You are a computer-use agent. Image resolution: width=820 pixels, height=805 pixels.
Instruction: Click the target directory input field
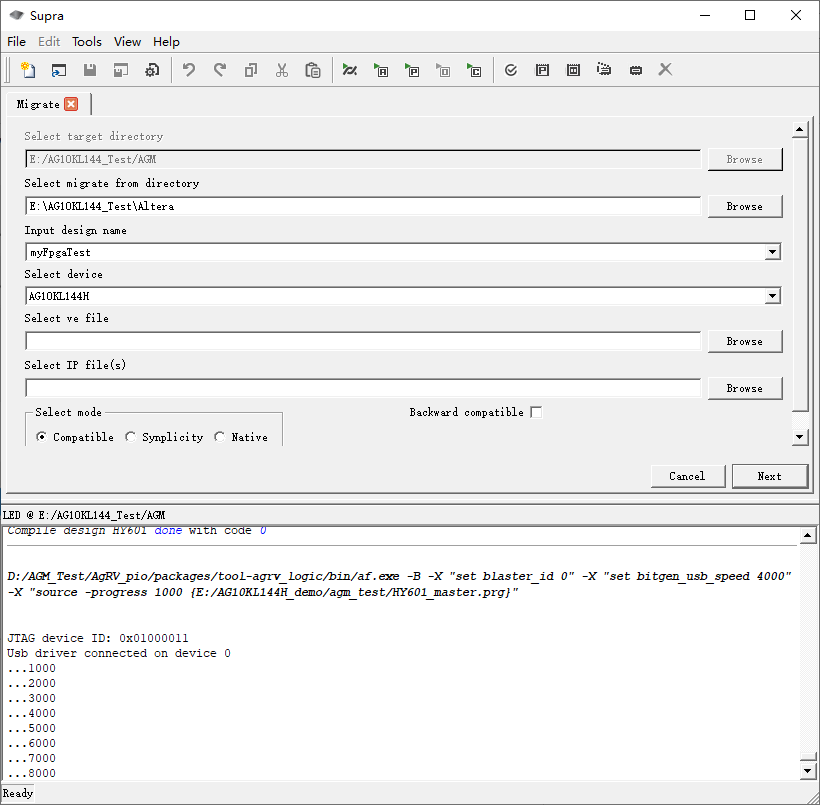tap(363, 159)
